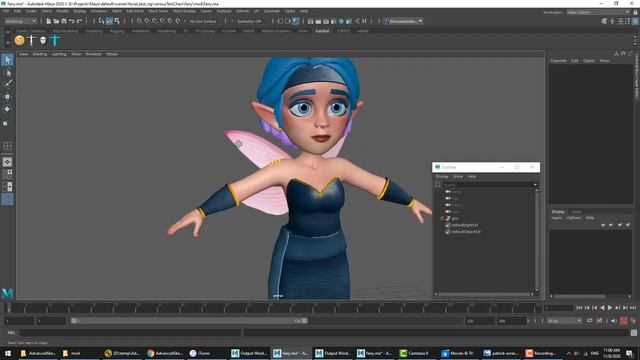
Task: Toggle select by hierarchy mode
Action: [101, 21]
